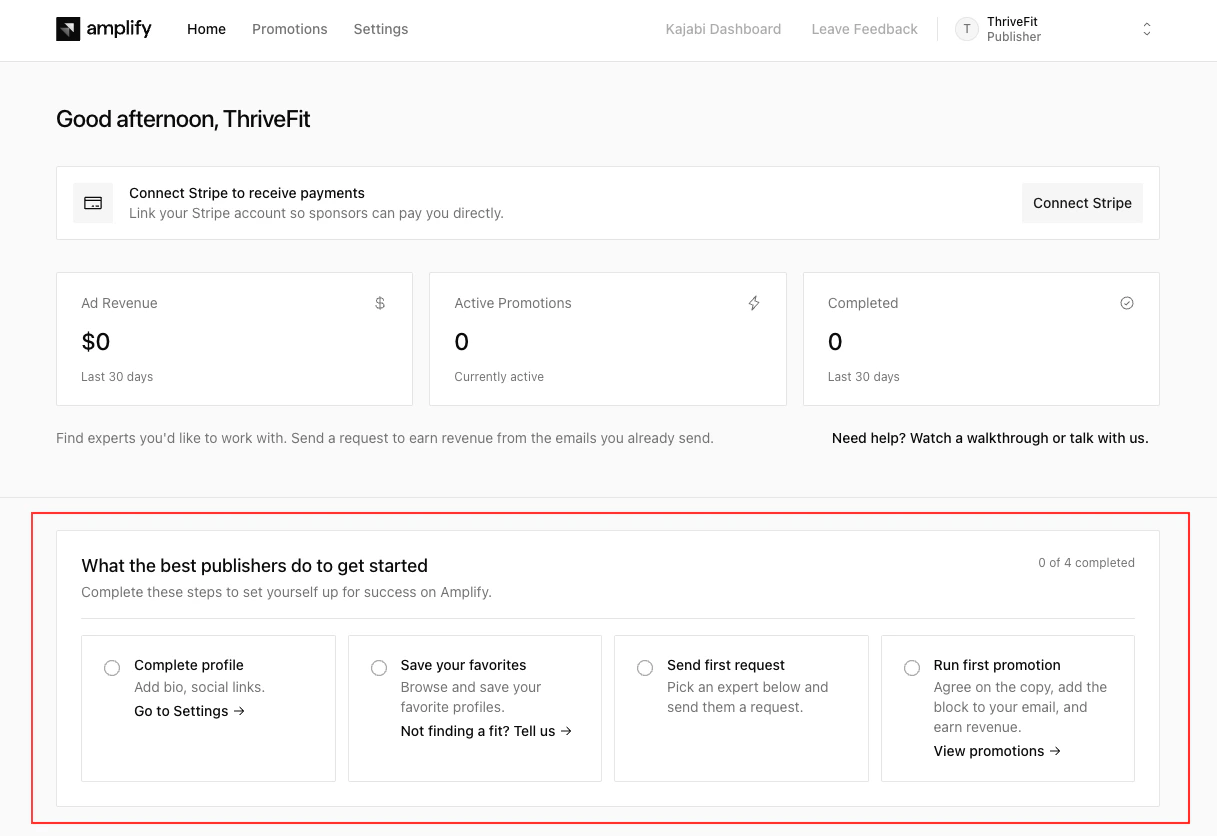The image size is (1217, 836).
Task: Click 'Connect Stripe to receive payments' text
Action: point(247,193)
